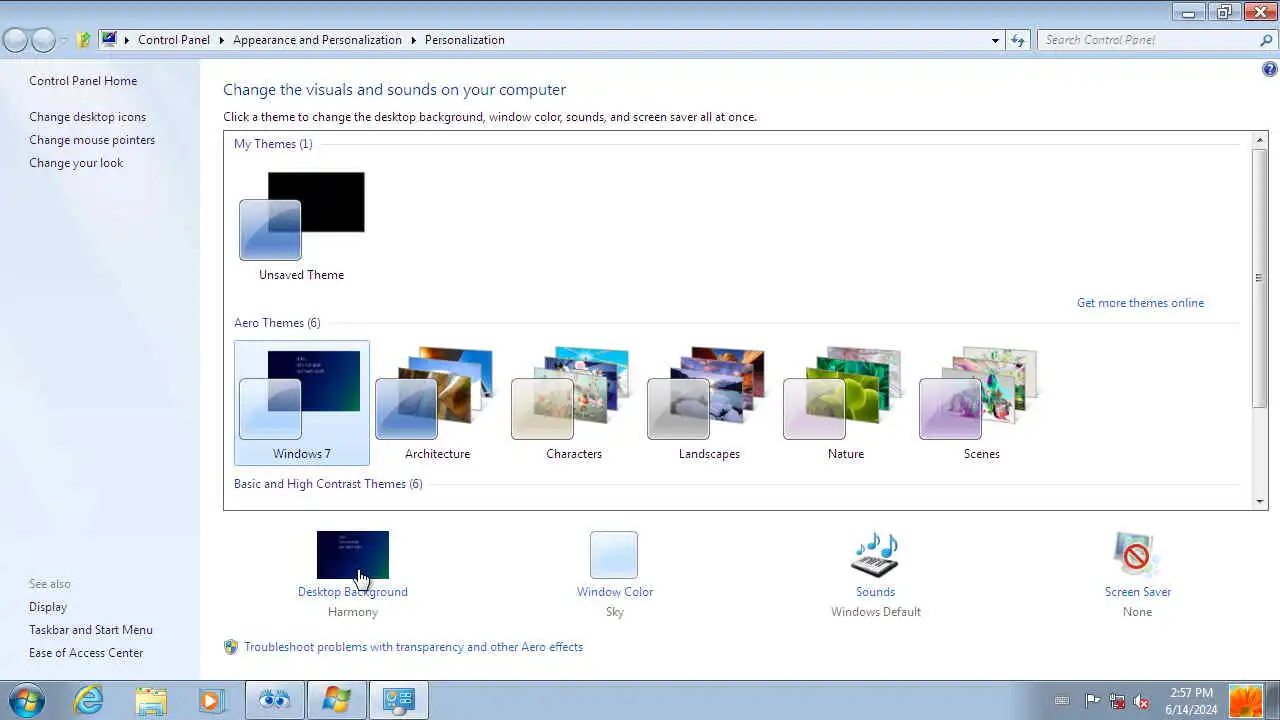Open the taskbar clock showing 2:57 PM
Screen dimensions: 1280x720
[1190, 700]
